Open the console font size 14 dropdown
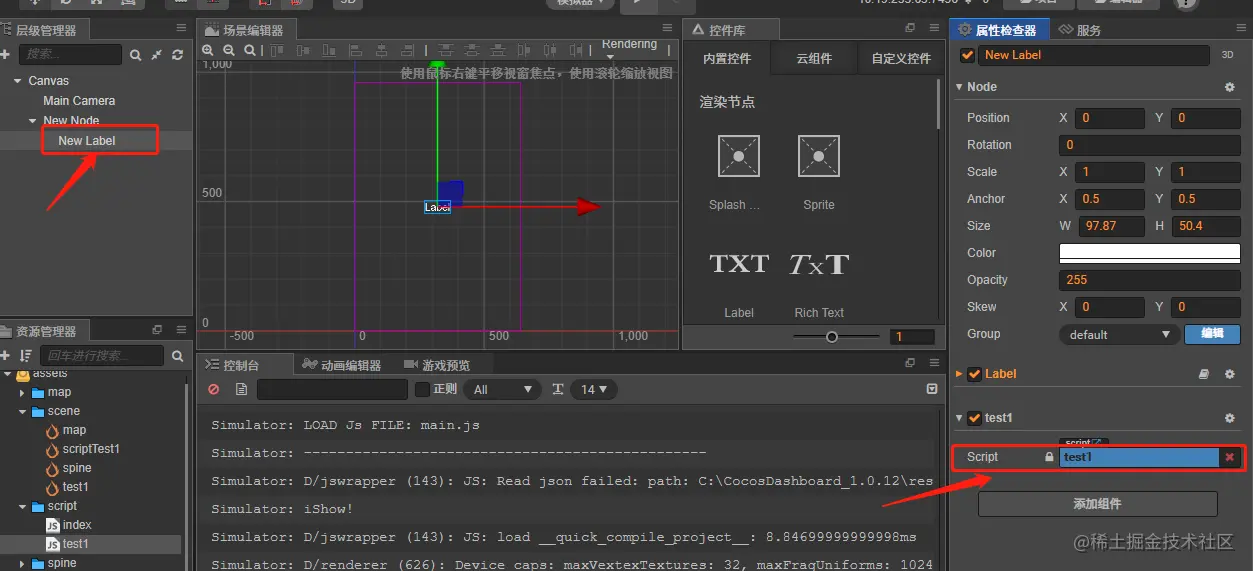The width and height of the screenshot is (1253, 571). [x=593, y=389]
